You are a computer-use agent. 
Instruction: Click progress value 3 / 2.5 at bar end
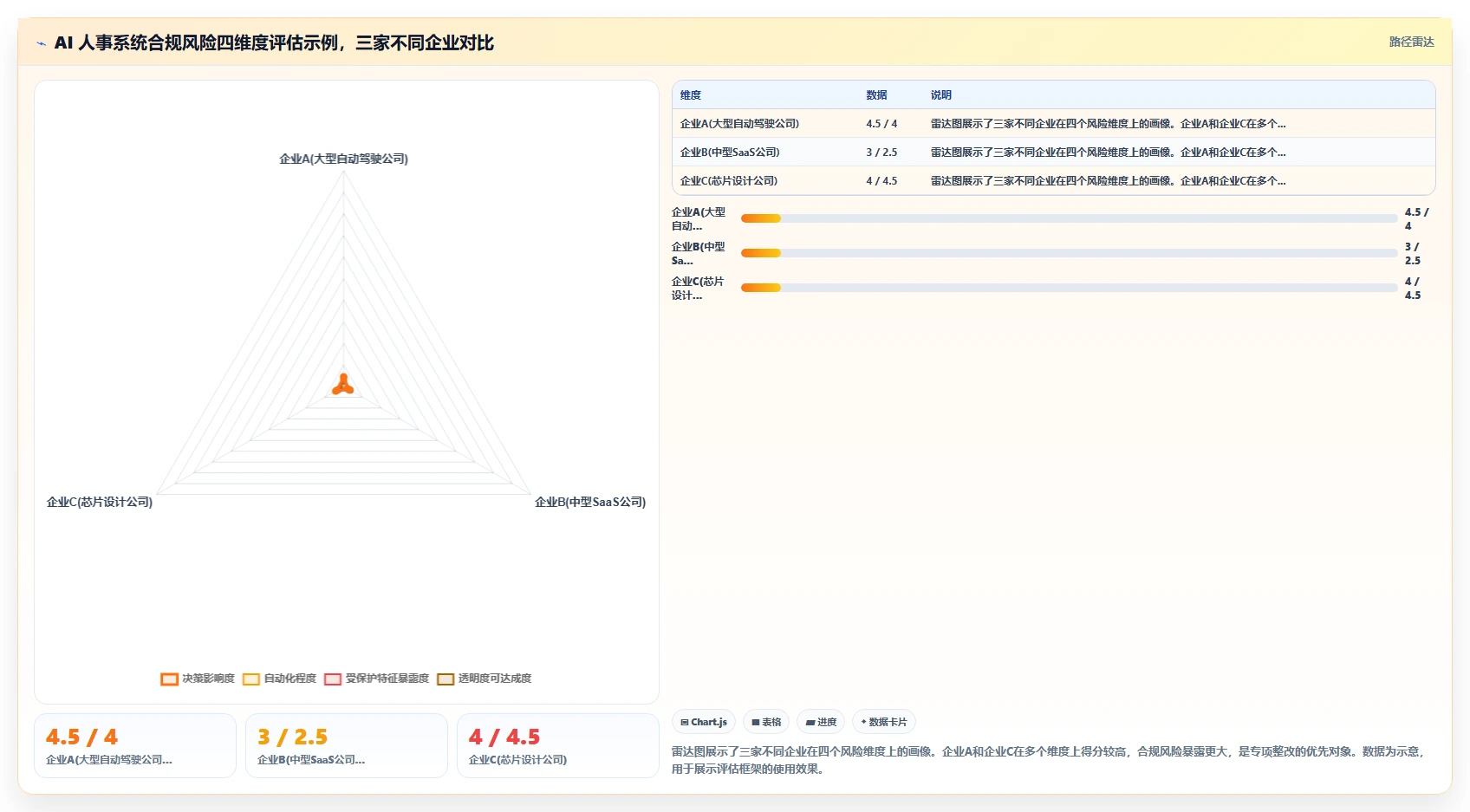point(1413,253)
